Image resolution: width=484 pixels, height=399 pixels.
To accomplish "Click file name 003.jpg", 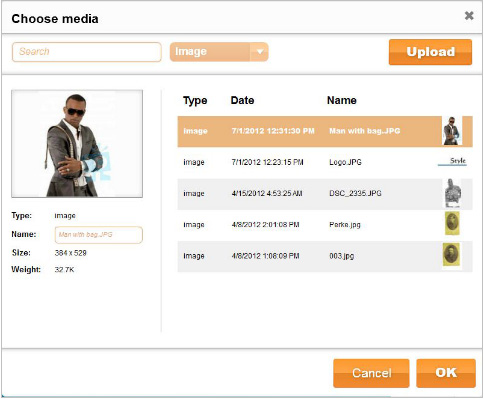I will (341, 256).
